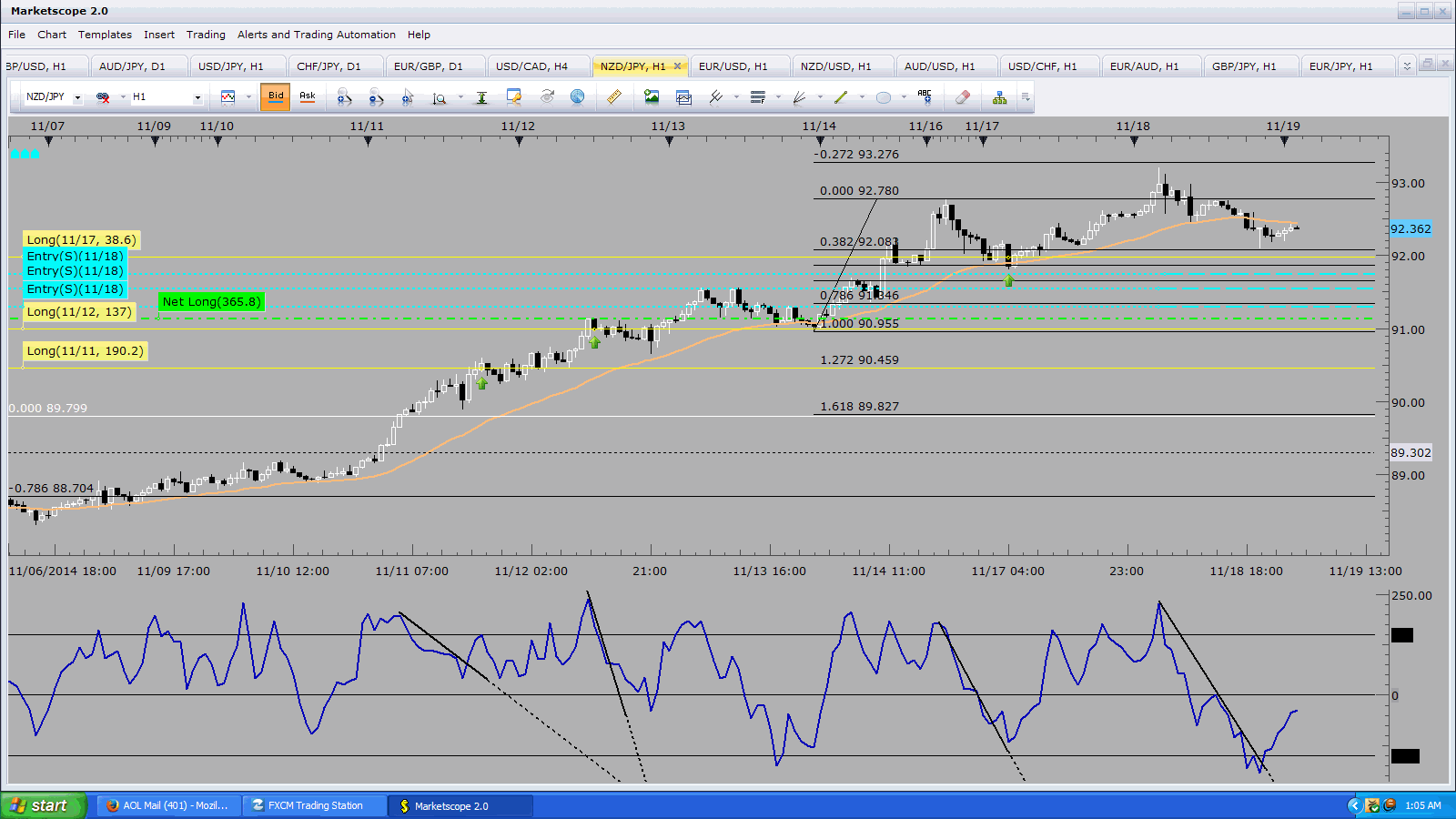Open the NZD/JPY symbol dropdown
Screen dimensions: 1456x819
tap(77, 97)
